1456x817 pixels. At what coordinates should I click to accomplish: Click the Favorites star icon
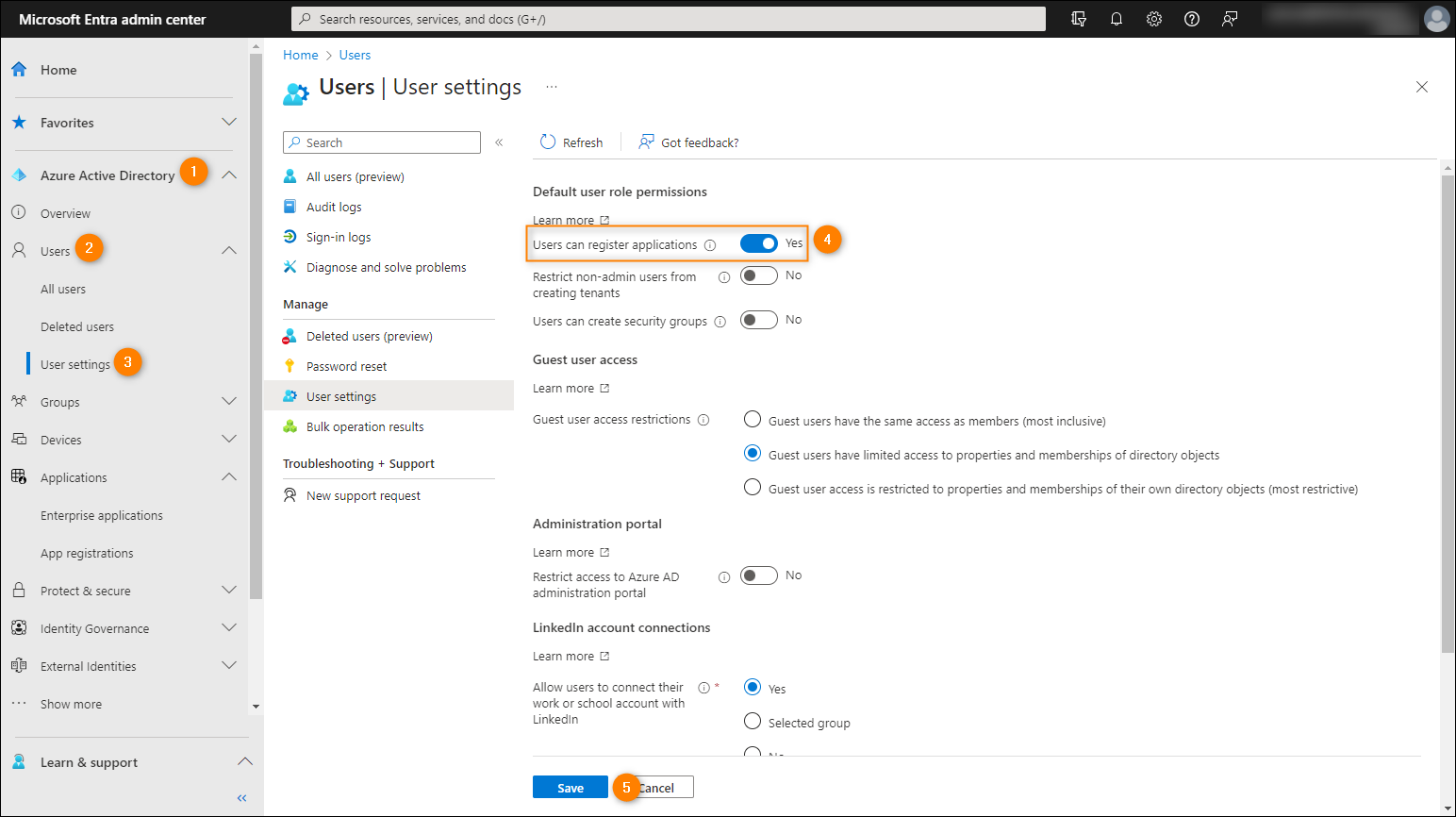(19, 123)
